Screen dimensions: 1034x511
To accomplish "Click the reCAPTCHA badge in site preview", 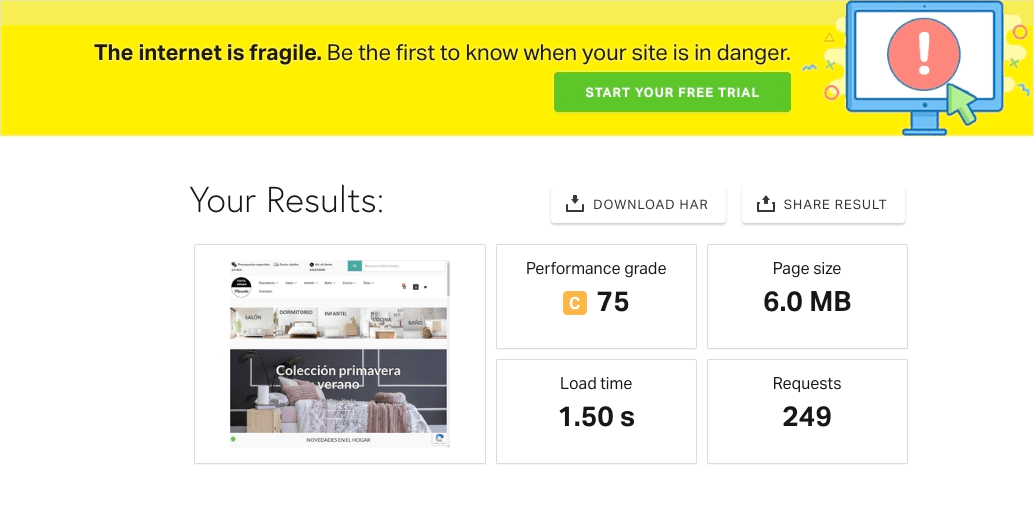I will click(440, 439).
